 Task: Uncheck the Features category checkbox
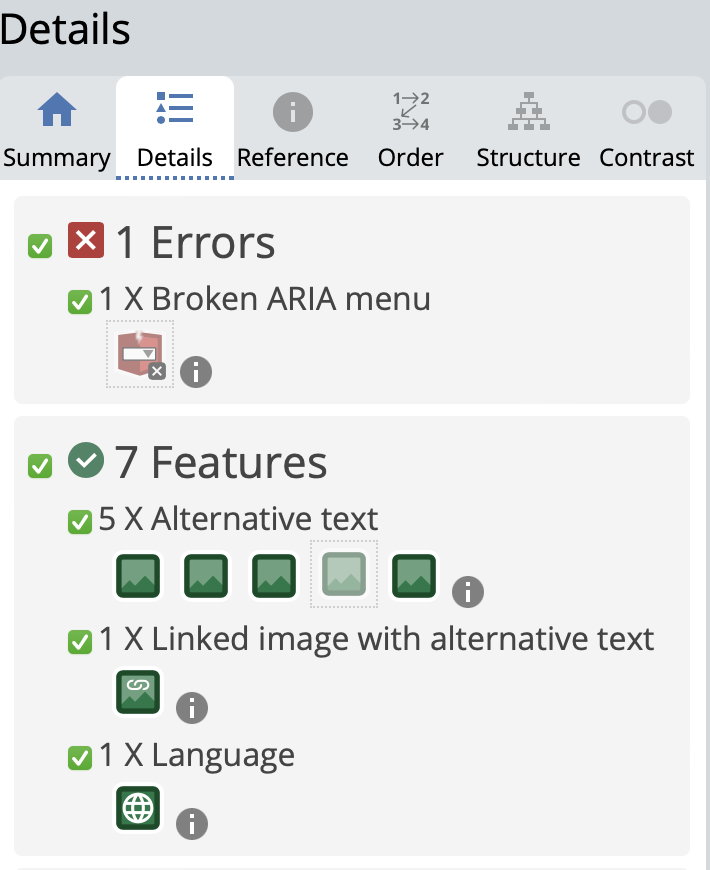[x=40, y=466]
